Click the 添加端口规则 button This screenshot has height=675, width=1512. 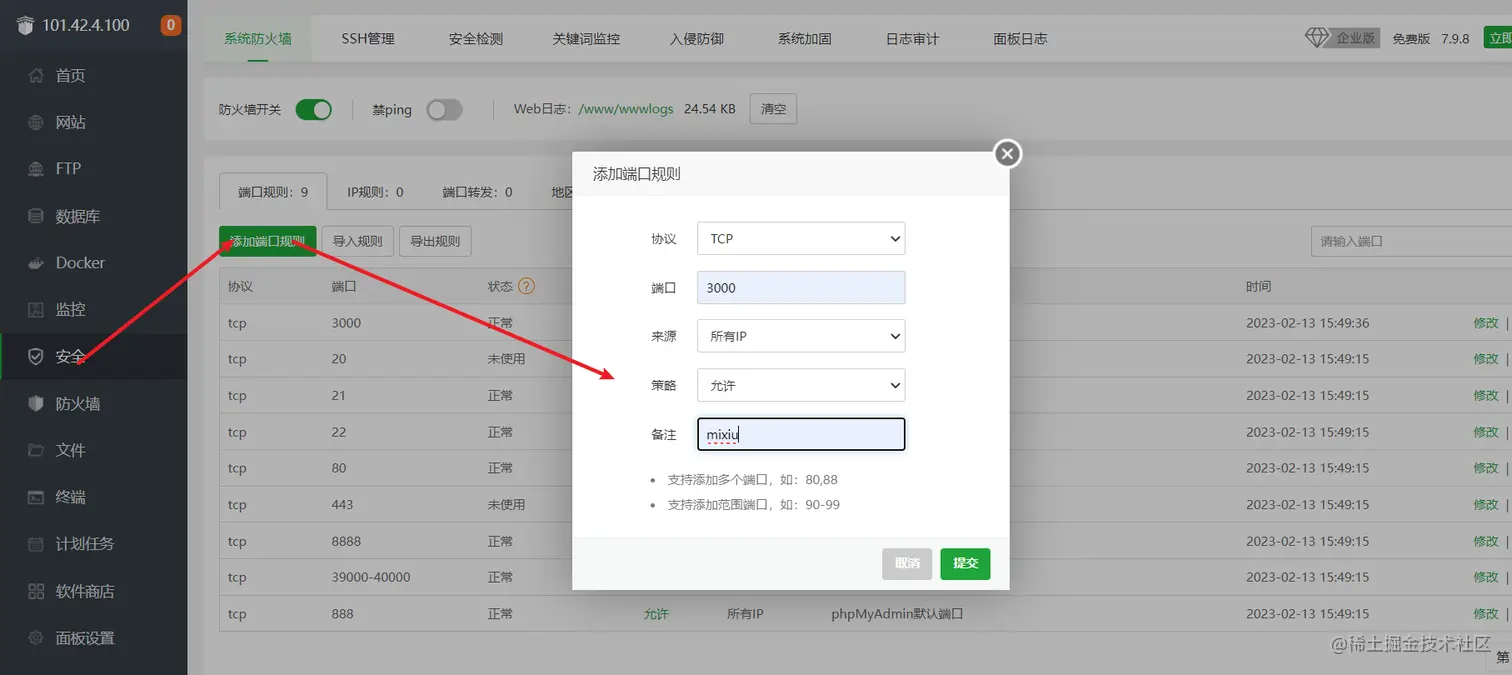(268, 241)
